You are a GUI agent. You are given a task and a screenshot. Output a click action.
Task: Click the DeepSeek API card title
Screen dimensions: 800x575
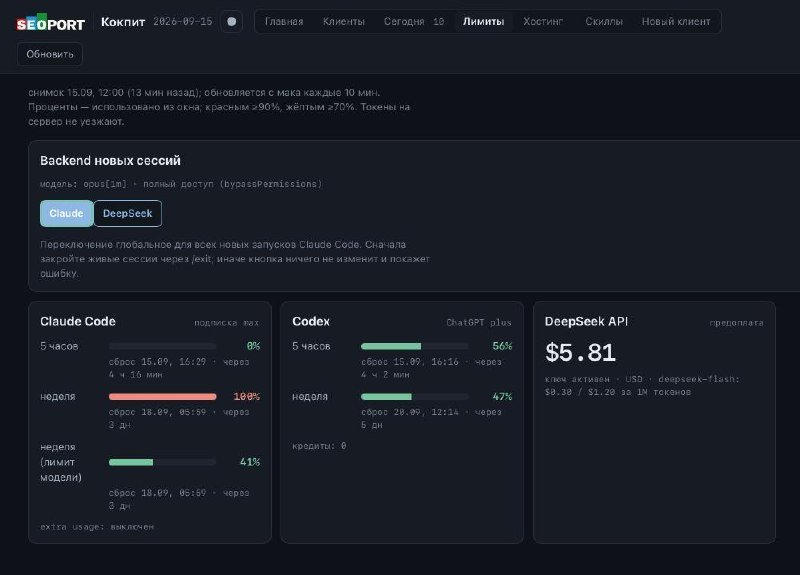tap(586, 321)
